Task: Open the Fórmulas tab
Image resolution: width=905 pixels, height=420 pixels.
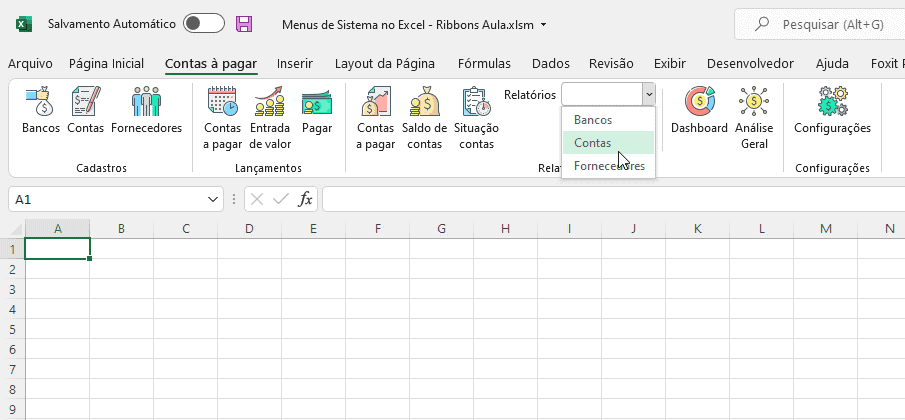Action: click(x=484, y=64)
